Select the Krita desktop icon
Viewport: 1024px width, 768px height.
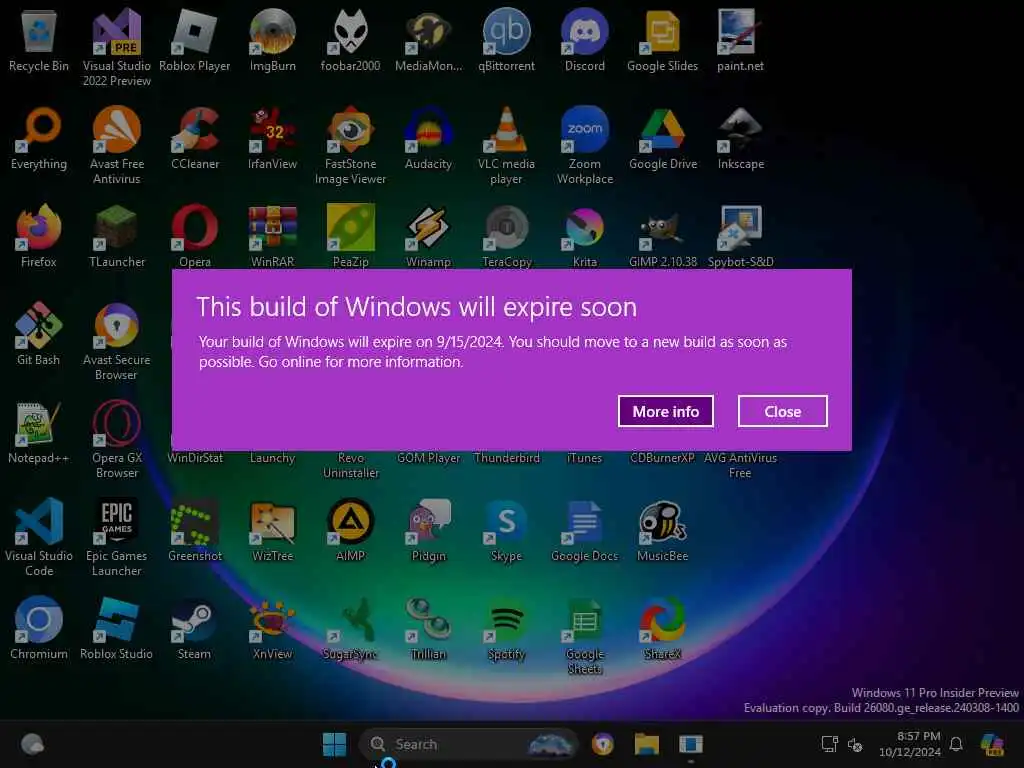click(x=584, y=236)
